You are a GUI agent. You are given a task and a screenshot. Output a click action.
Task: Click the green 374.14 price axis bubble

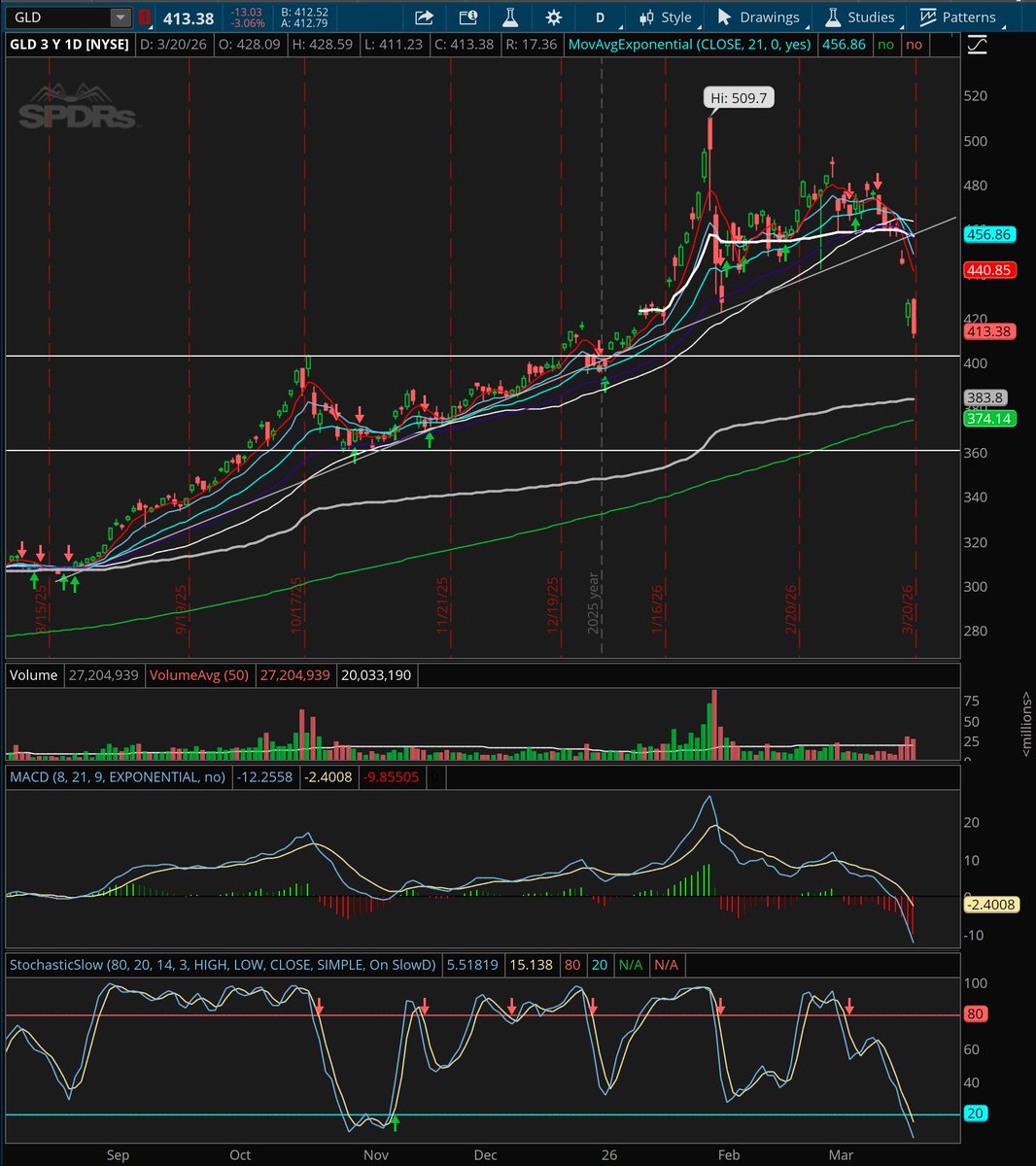point(989,418)
